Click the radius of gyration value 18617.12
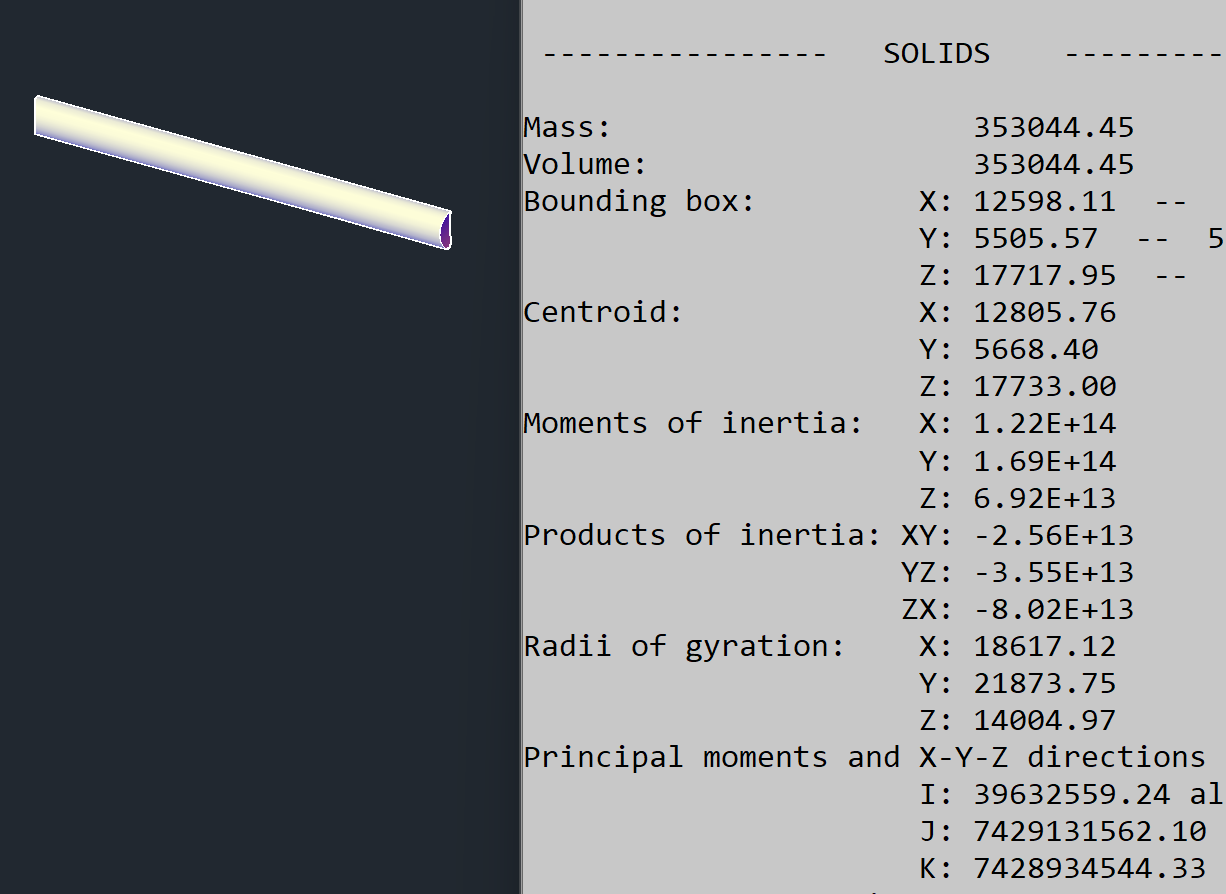 pyautogui.click(x=1044, y=647)
